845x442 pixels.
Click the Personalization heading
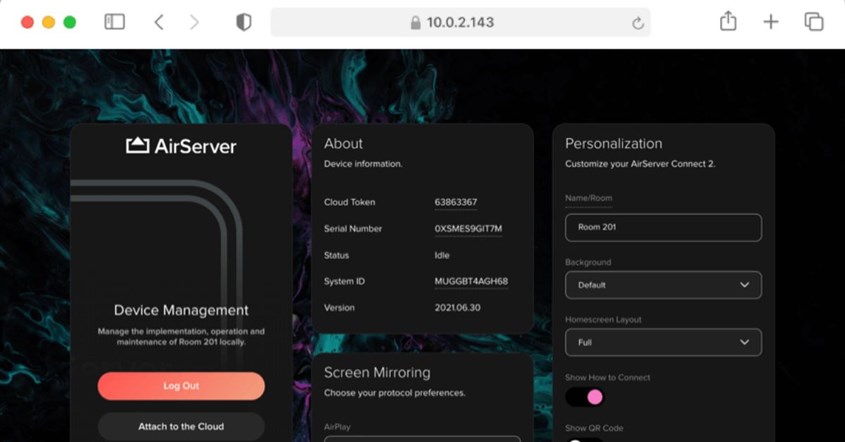[x=614, y=144]
